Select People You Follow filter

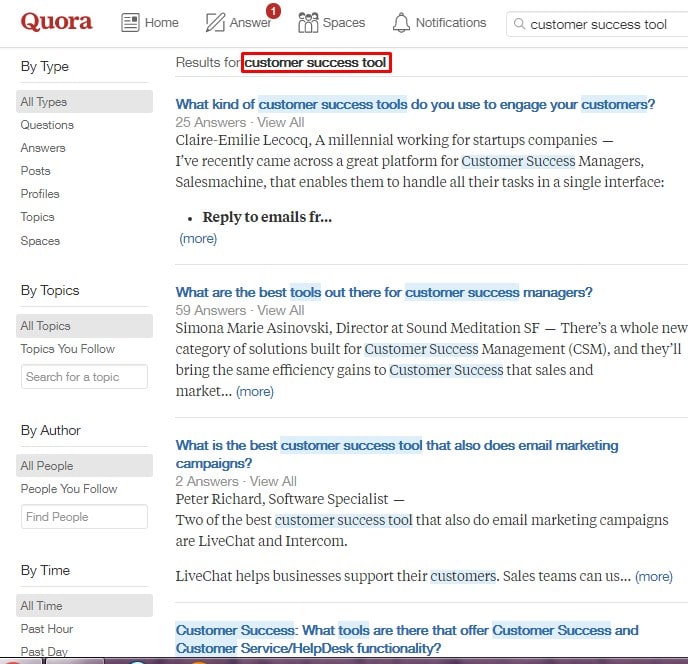pyautogui.click(x=69, y=489)
